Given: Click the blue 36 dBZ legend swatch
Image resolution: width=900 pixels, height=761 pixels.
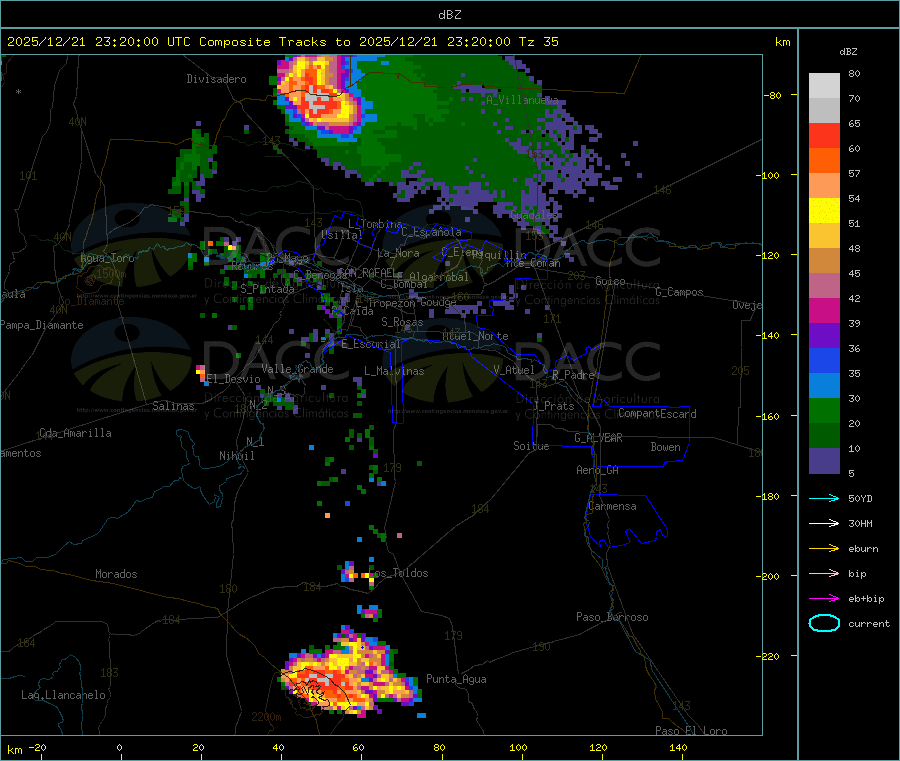Looking at the screenshot, I should point(824,360).
